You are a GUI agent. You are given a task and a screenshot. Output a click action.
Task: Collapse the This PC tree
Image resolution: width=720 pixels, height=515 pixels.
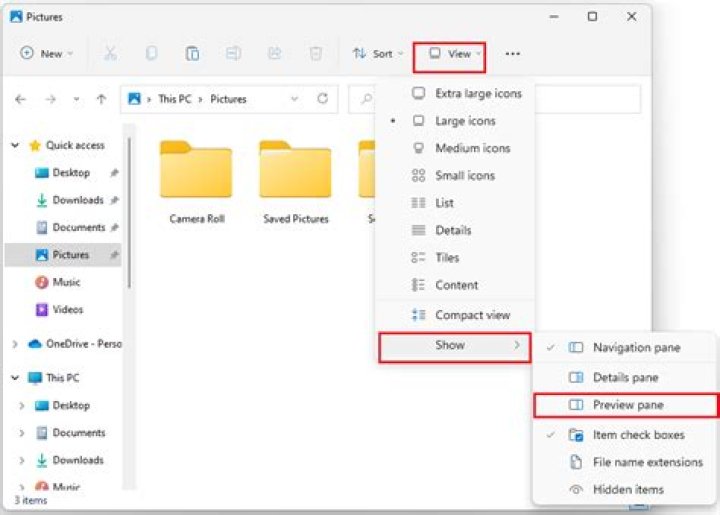[x=15, y=378]
